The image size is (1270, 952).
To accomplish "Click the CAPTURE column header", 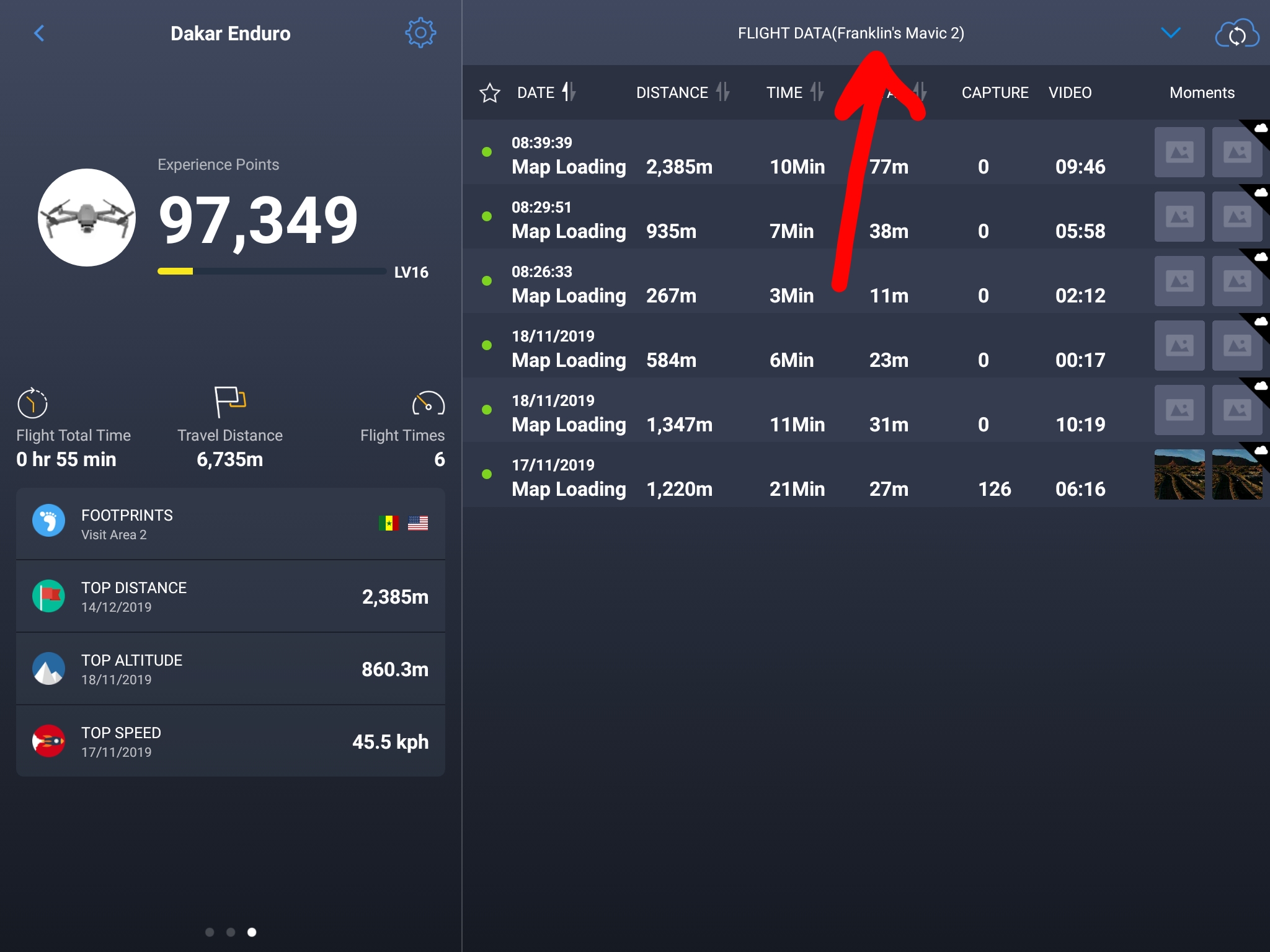I will click(995, 92).
